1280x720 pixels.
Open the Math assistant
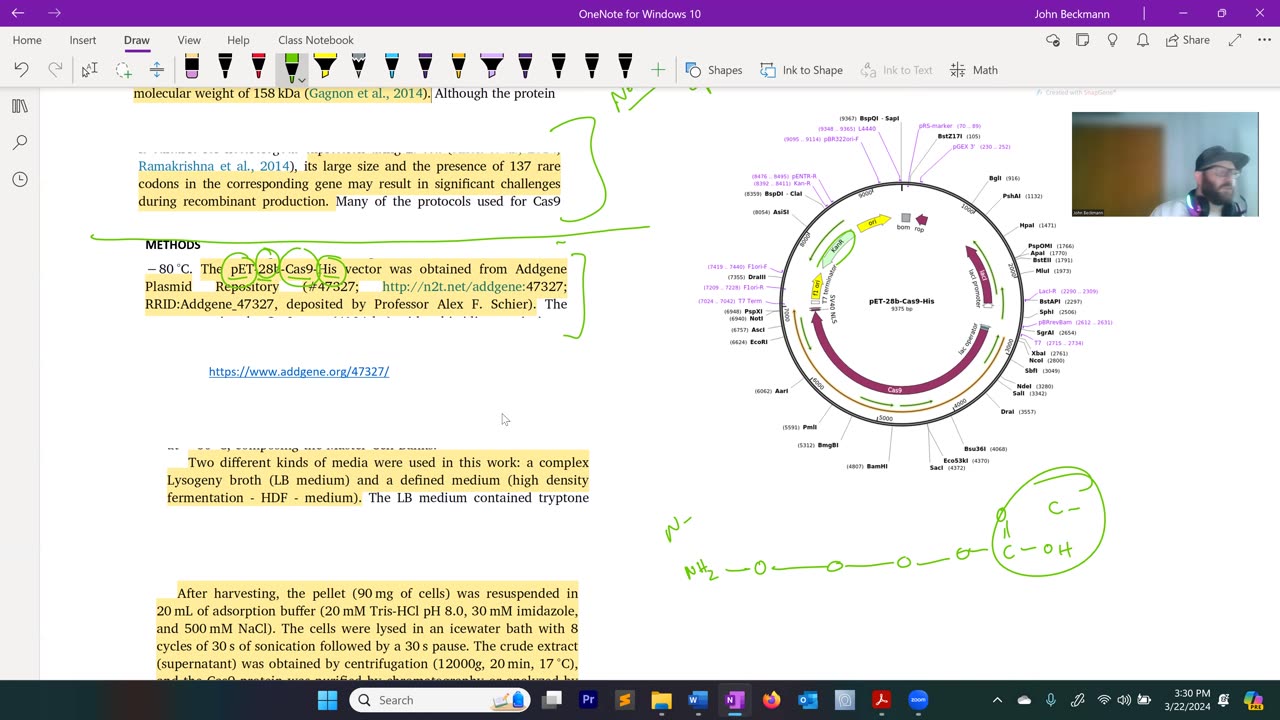point(974,70)
